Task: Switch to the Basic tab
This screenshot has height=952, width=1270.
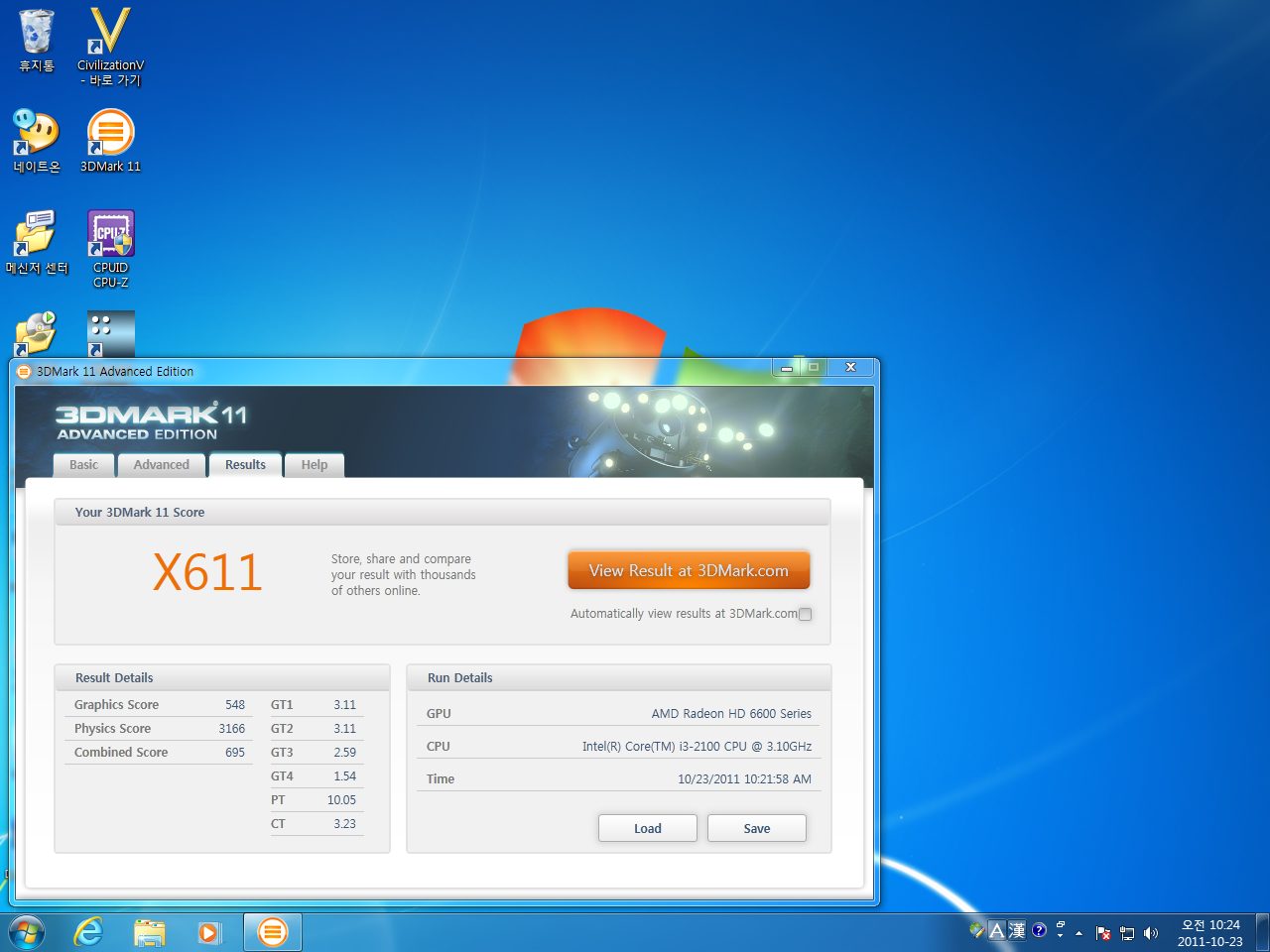Action: click(x=84, y=465)
